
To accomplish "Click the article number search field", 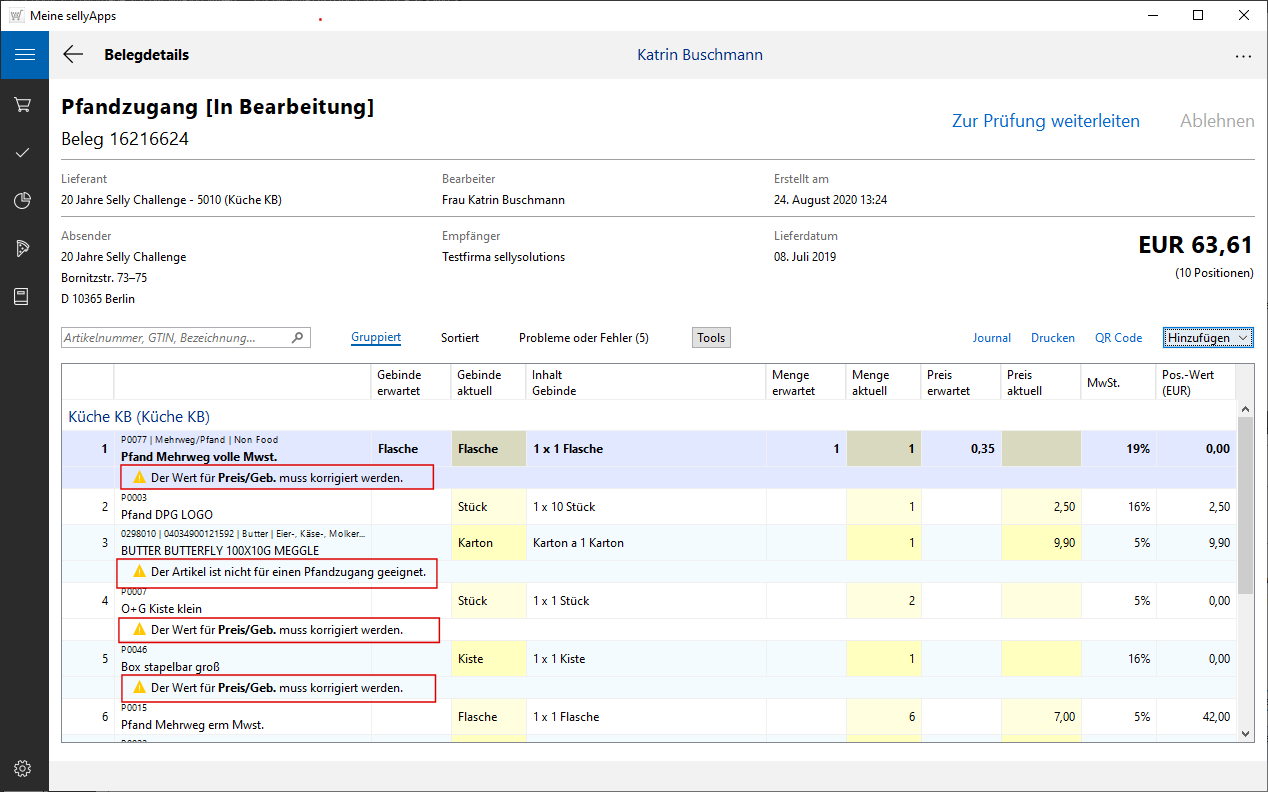I will tap(175, 338).
